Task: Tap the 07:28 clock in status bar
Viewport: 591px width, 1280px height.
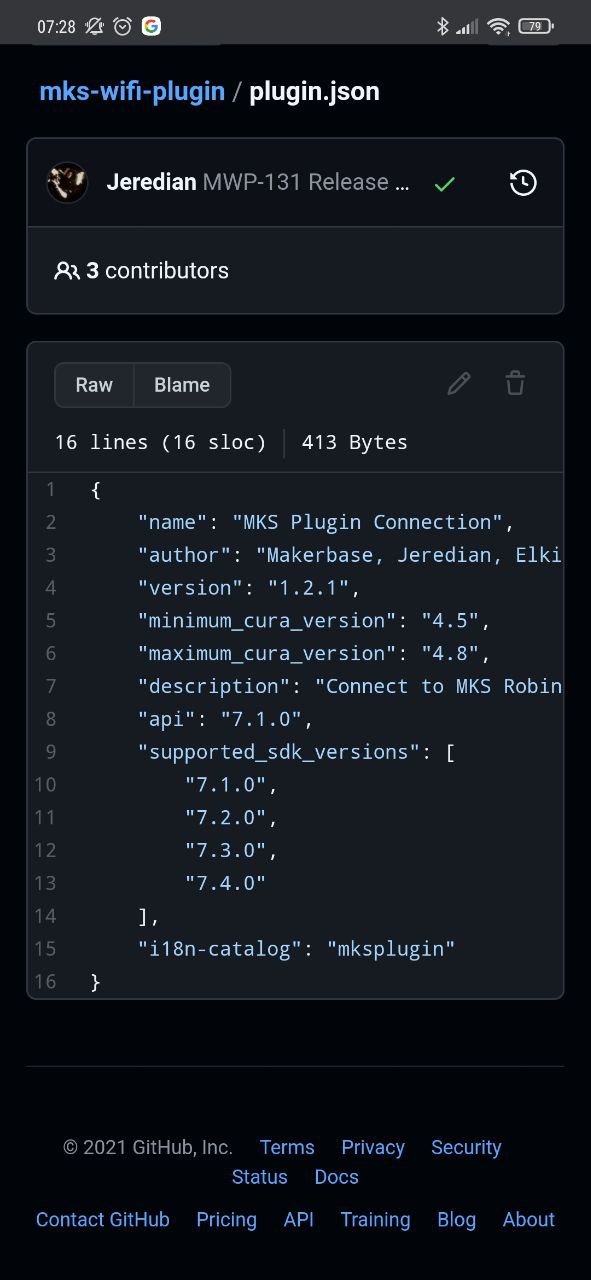Action: [56, 27]
